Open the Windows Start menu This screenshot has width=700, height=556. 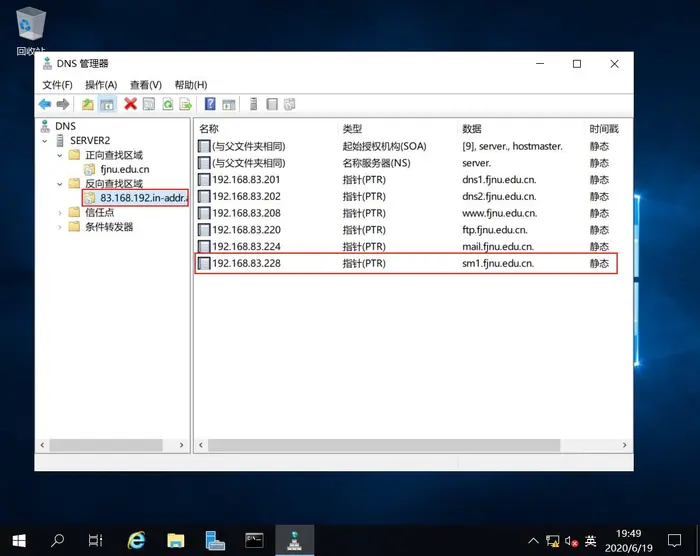point(19,541)
